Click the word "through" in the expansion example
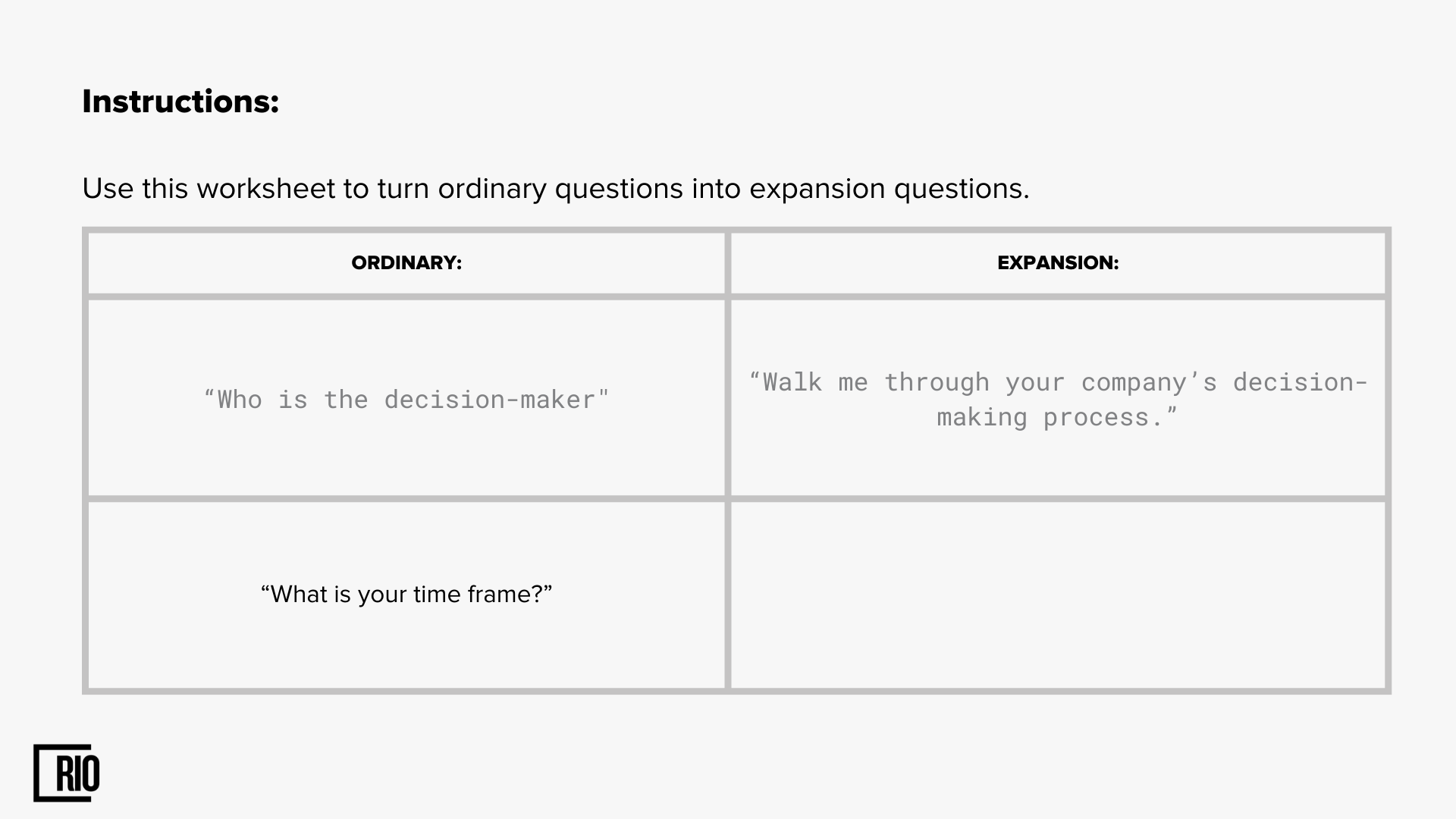This screenshot has width=1456, height=819. (937, 383)
